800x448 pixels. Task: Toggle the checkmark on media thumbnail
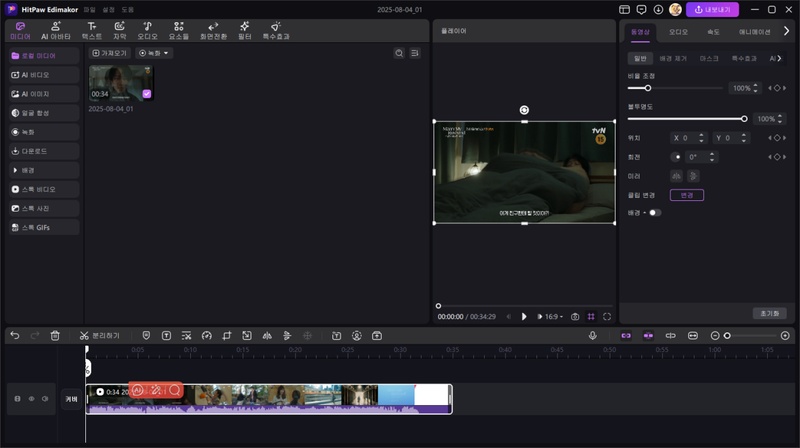(x=147, y=94)
